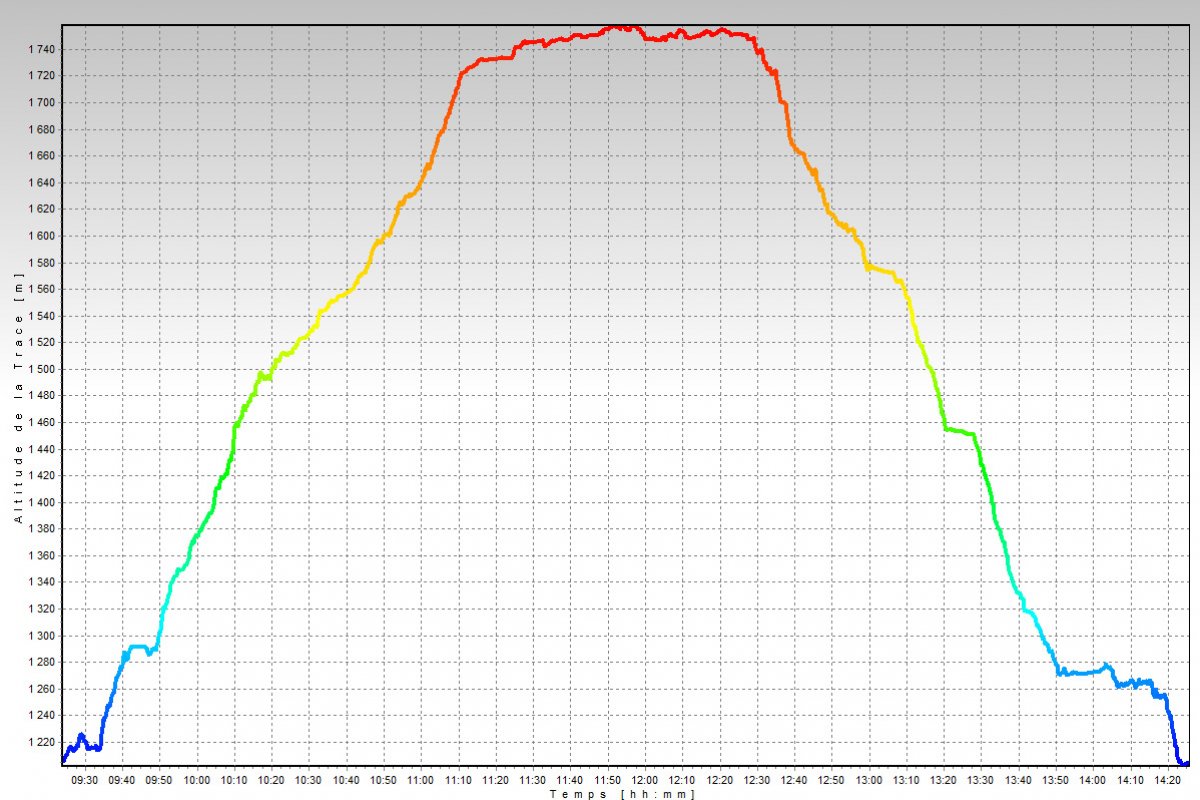This screenshot has height=800, width=1200.
Task: Click the small blue bump near 09:30
Action: click(x=81, y=736)
